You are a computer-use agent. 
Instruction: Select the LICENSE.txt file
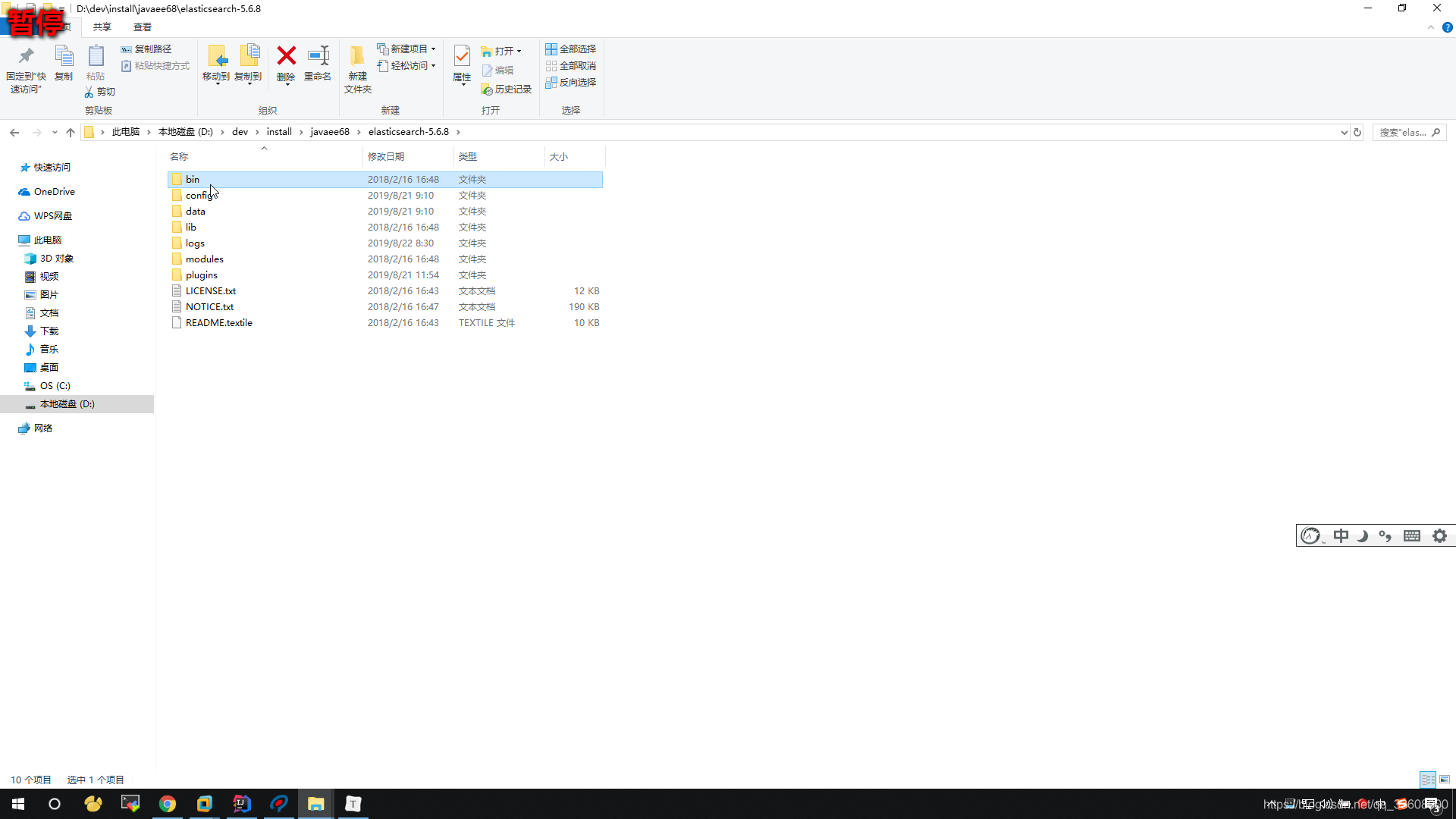[x=384, y=291]
